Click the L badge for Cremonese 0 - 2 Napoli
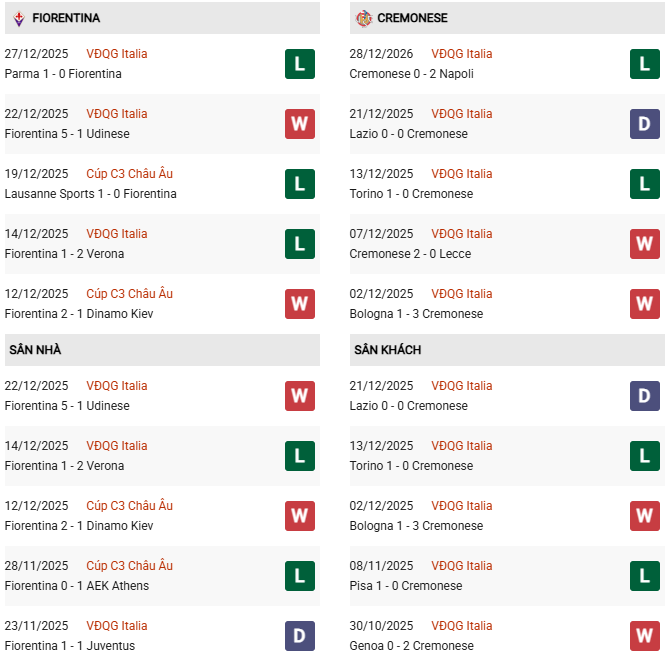The height and width of the screenshot is (658, 666). coord(644,64)
